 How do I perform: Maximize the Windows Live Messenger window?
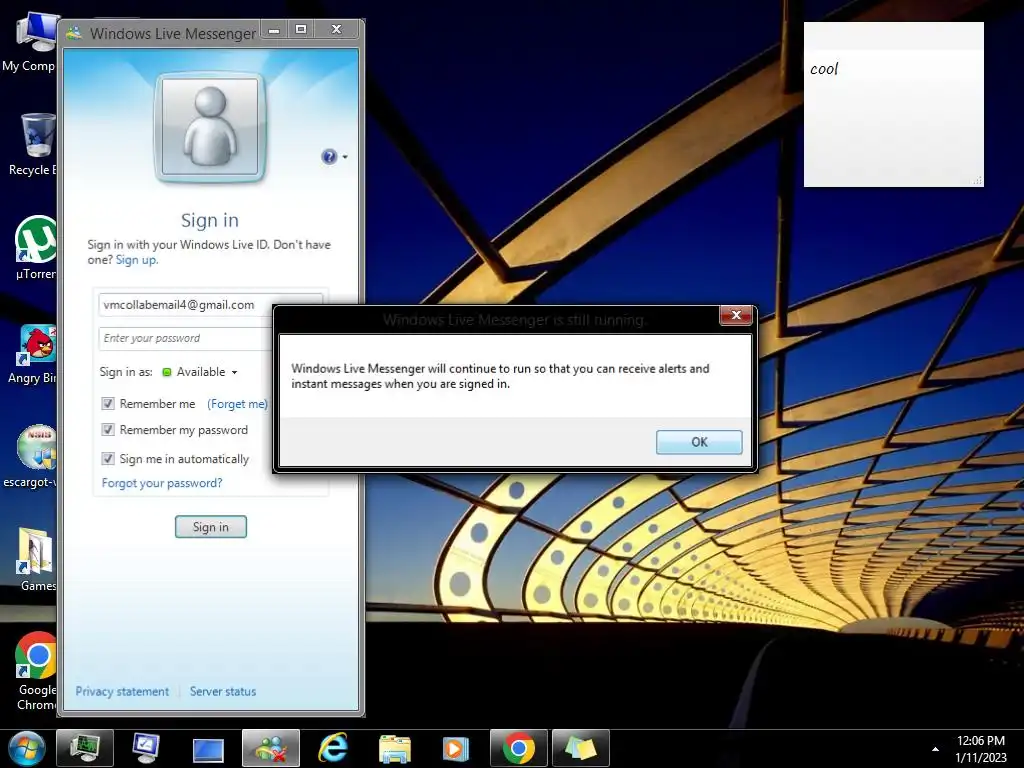300,29
